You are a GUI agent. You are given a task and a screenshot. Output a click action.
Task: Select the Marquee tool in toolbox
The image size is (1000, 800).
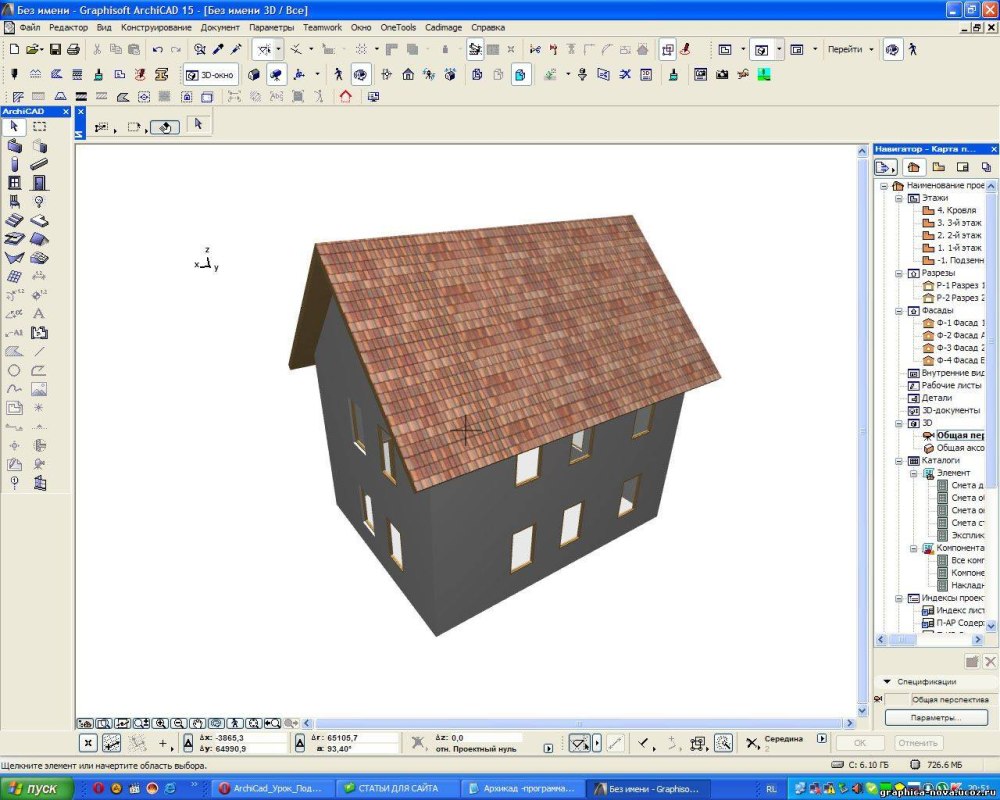[x=39, y=127]
